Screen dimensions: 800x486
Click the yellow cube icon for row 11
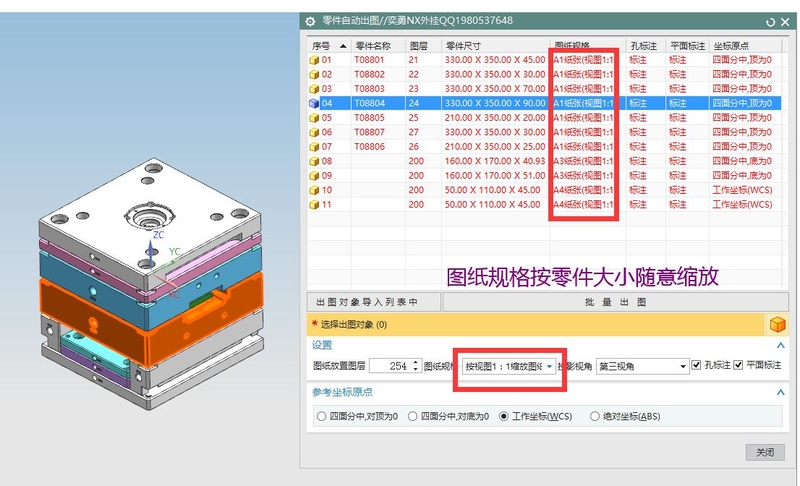click(314, 204)
